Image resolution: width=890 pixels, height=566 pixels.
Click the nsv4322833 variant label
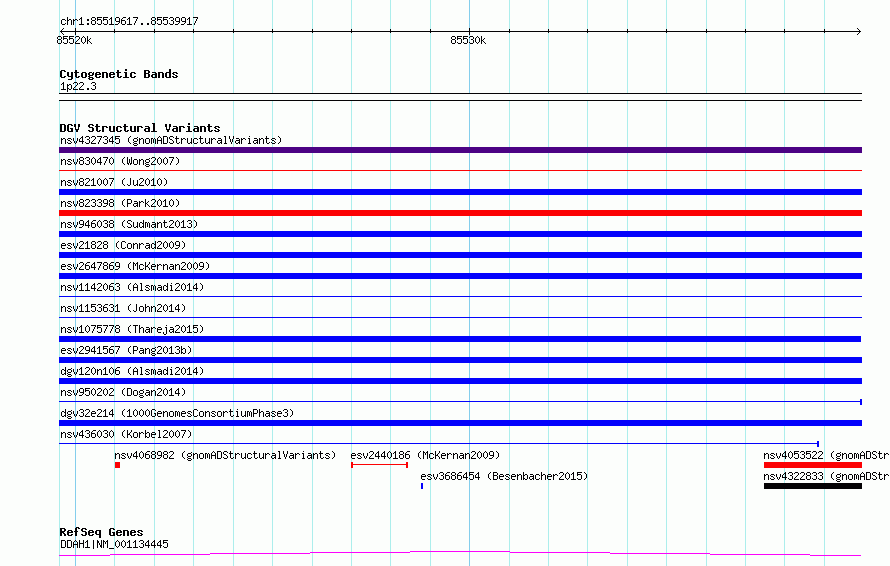(826, 476)
